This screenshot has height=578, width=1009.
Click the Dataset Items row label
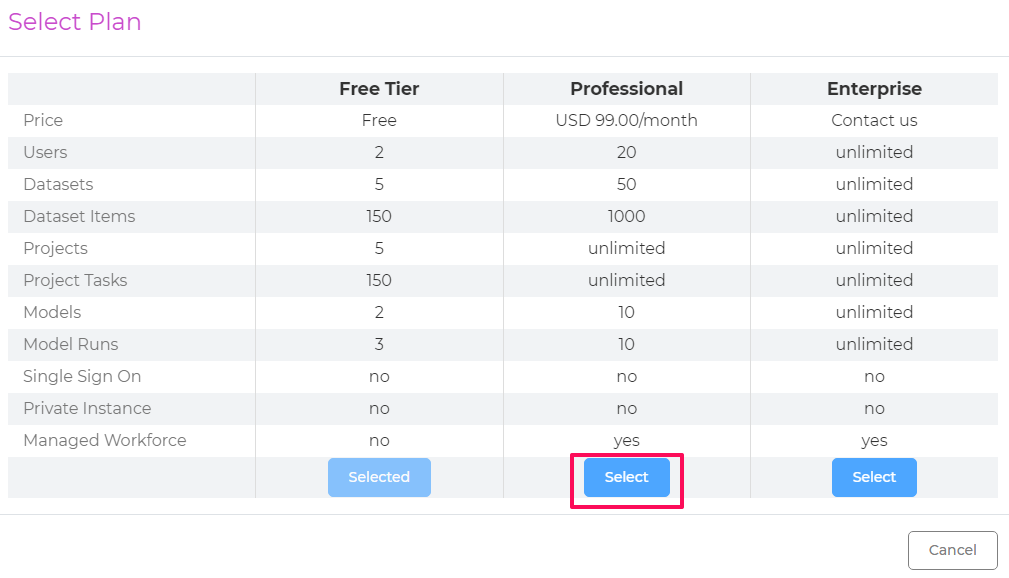[x=79, y=216]
